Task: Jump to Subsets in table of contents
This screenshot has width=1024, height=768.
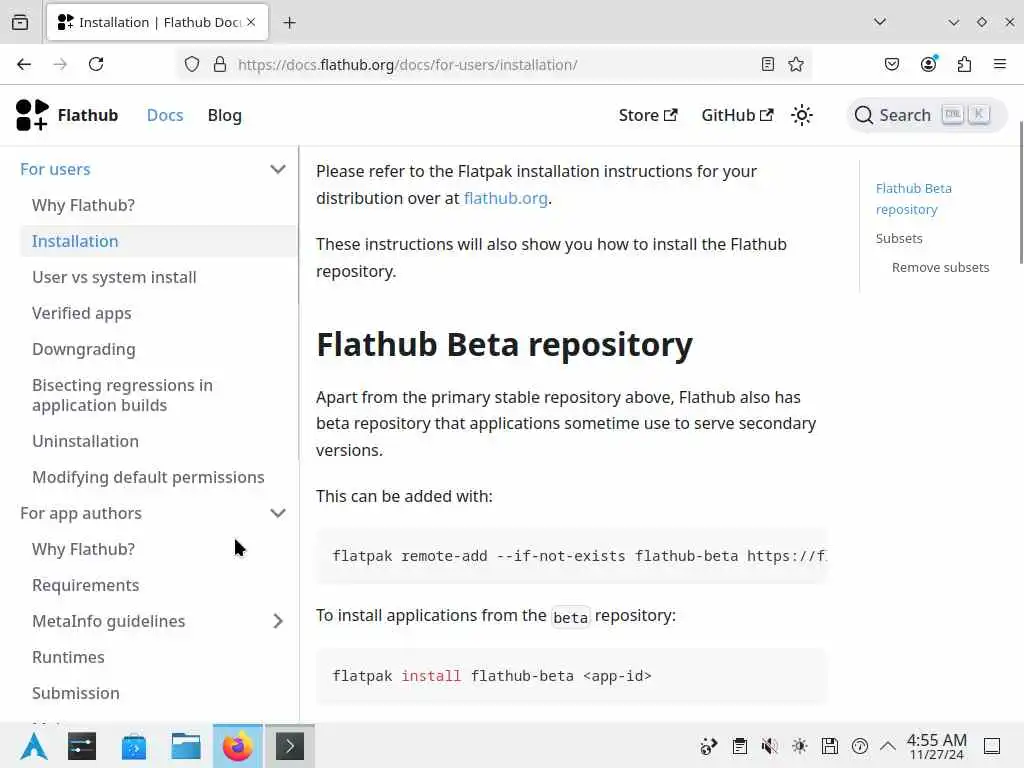Action: [x=899, y=238]
